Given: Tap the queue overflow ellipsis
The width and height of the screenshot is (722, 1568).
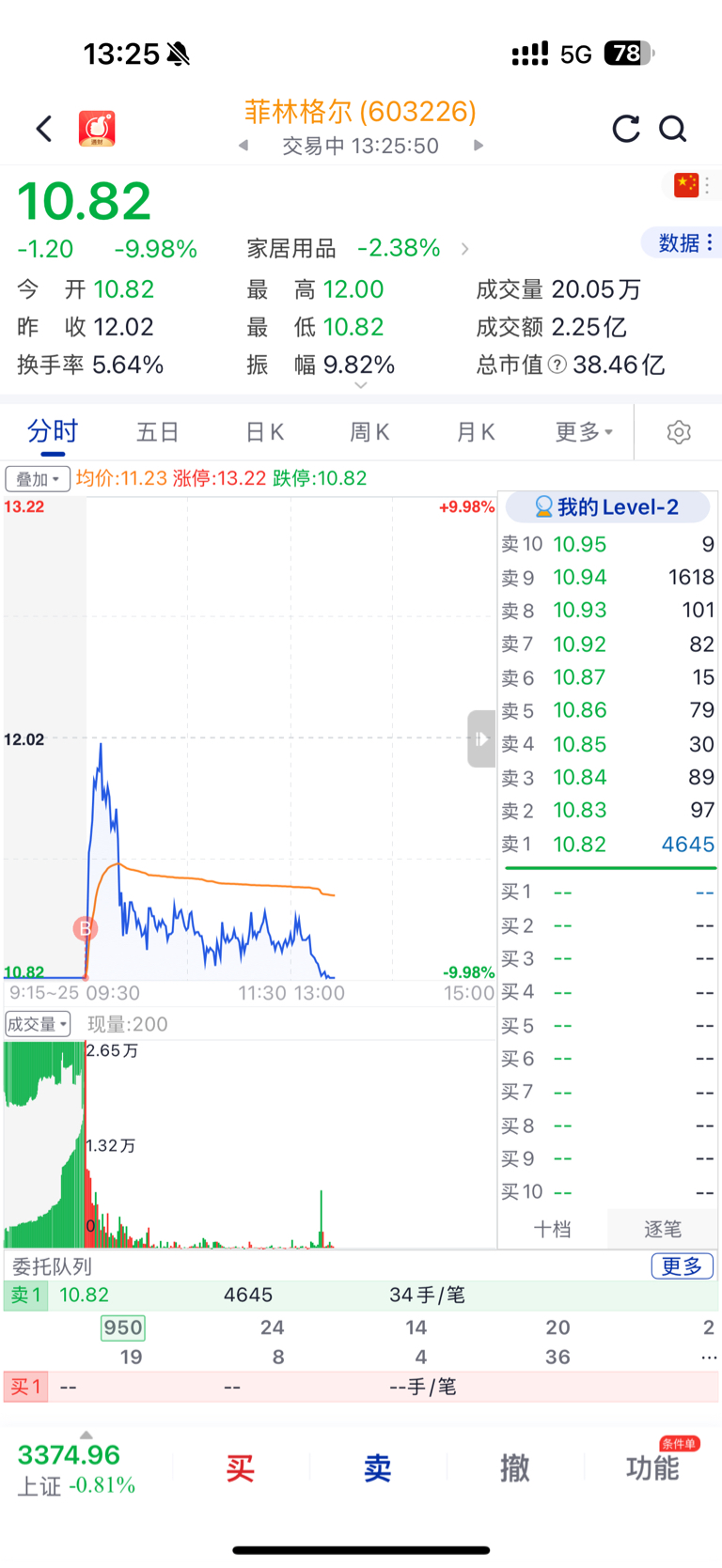Looking at the screenshot, I should (x=709, y=1358).
